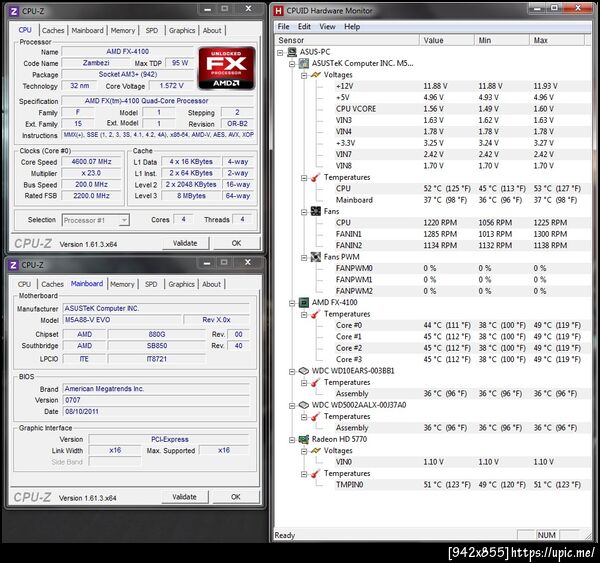Click the ASUSTeK motherboard chip icon
Viewport: 600px width, 563px height.
[x=304, y=63]
